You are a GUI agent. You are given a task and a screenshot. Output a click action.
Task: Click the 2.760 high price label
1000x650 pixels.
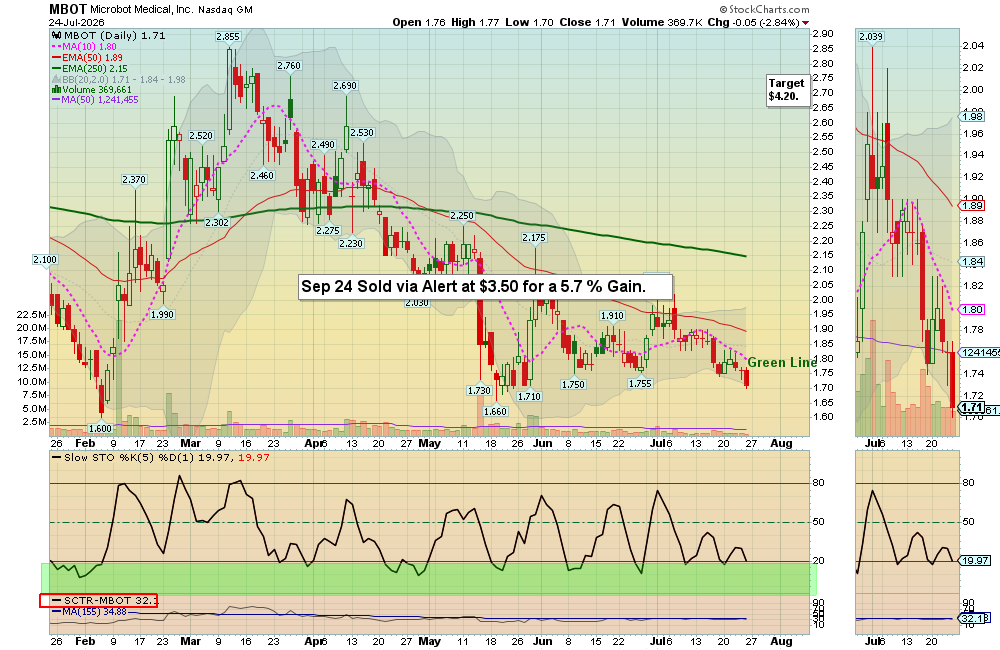coord(289,66)
